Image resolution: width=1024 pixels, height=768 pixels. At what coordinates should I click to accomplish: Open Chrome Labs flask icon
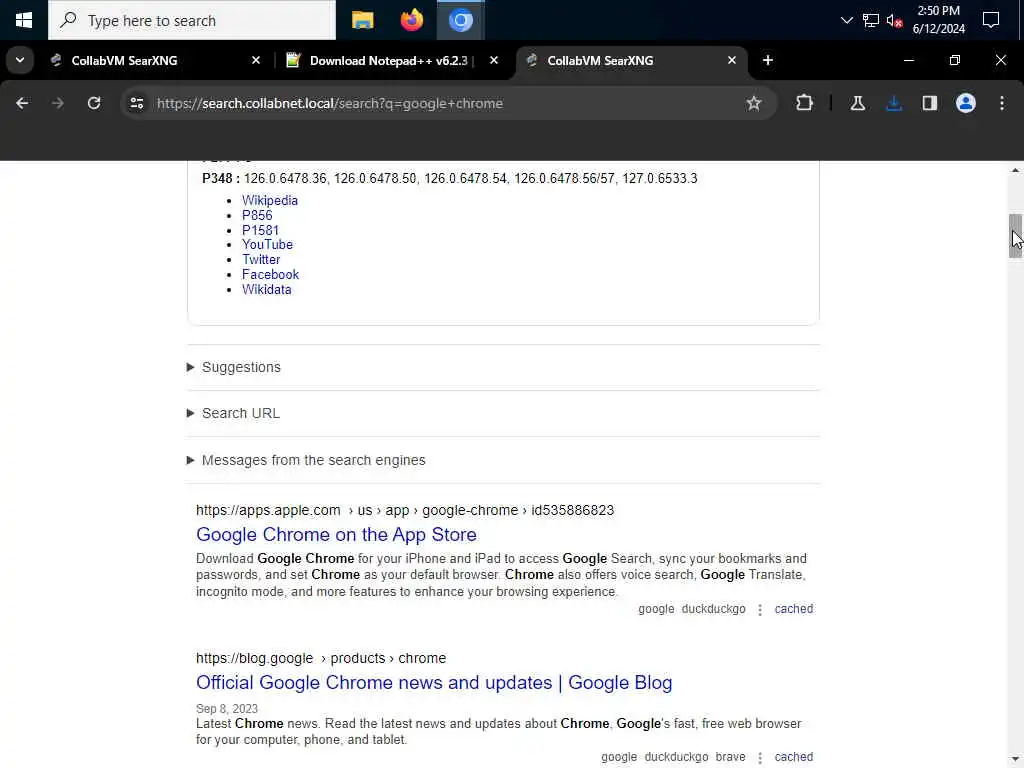pyautogui.click(x=857, y=103)
